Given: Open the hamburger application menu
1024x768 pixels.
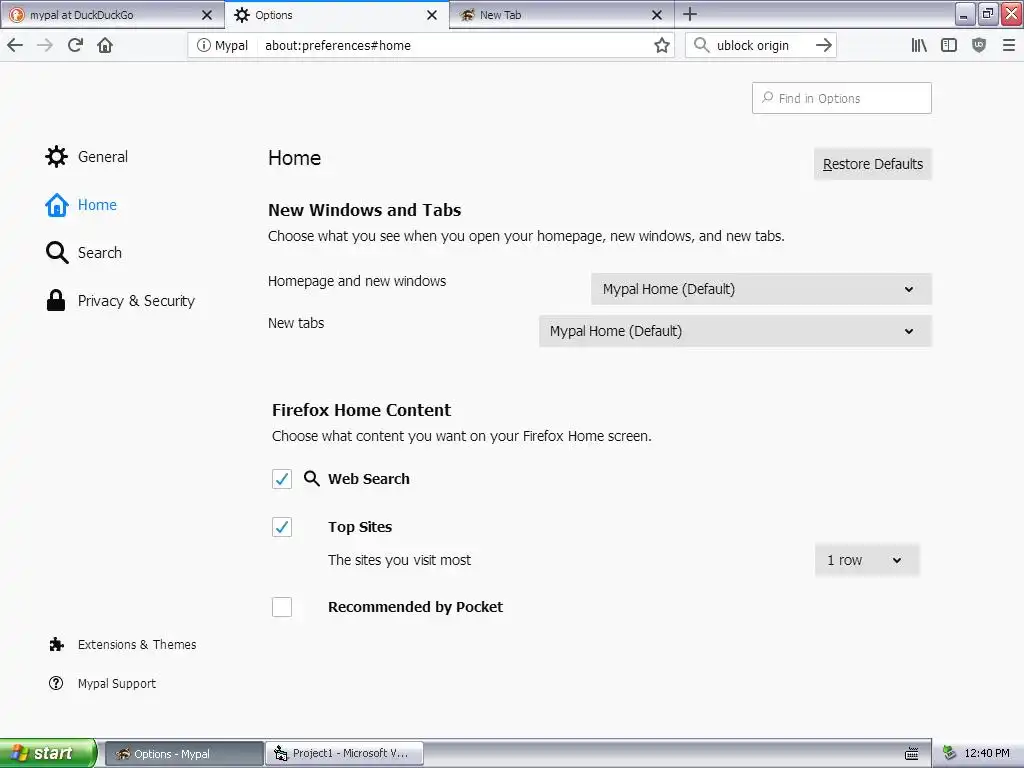Looking at the screenshot, I should 1008,45.
